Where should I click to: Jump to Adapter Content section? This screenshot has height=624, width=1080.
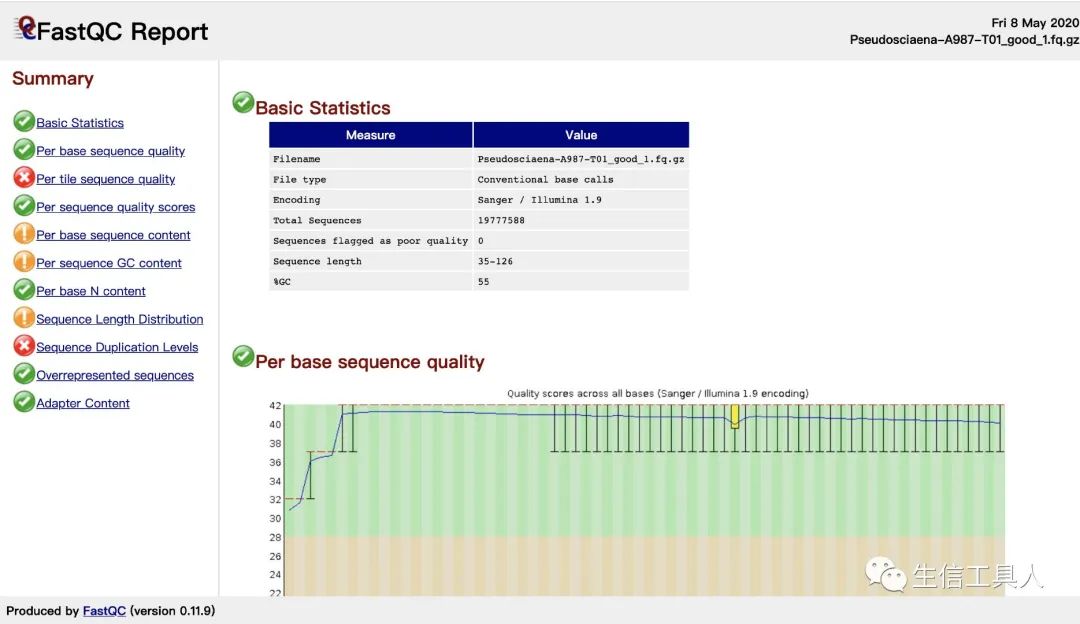[x=83, y=404]
